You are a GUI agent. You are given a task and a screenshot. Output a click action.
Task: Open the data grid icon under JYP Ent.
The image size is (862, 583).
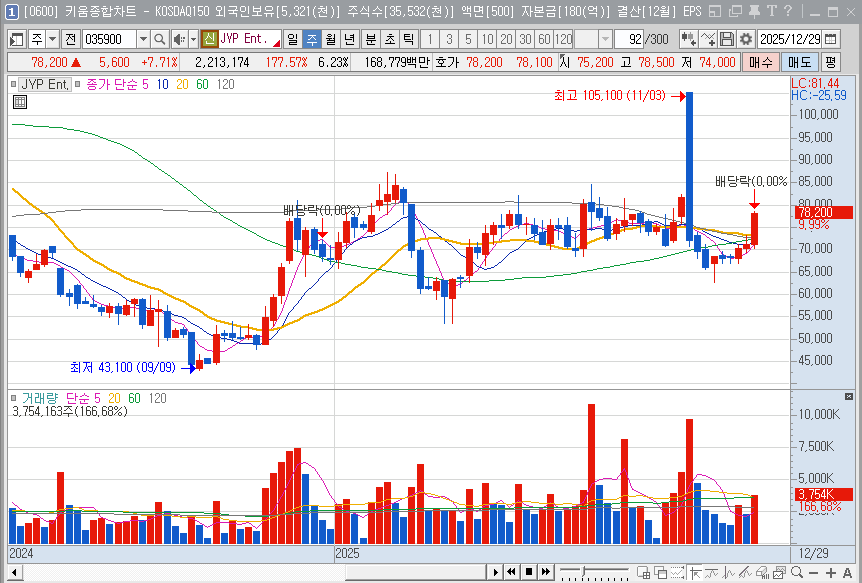20,102
